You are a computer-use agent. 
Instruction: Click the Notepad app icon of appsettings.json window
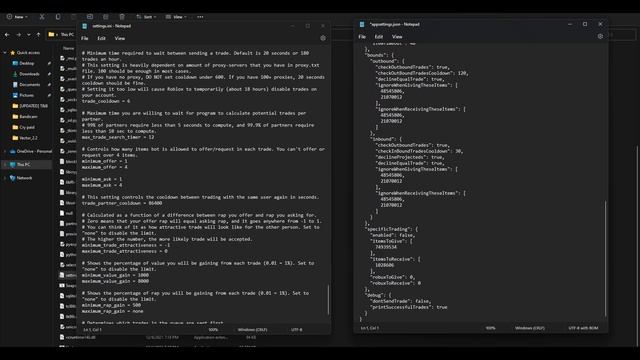[362, 24]
